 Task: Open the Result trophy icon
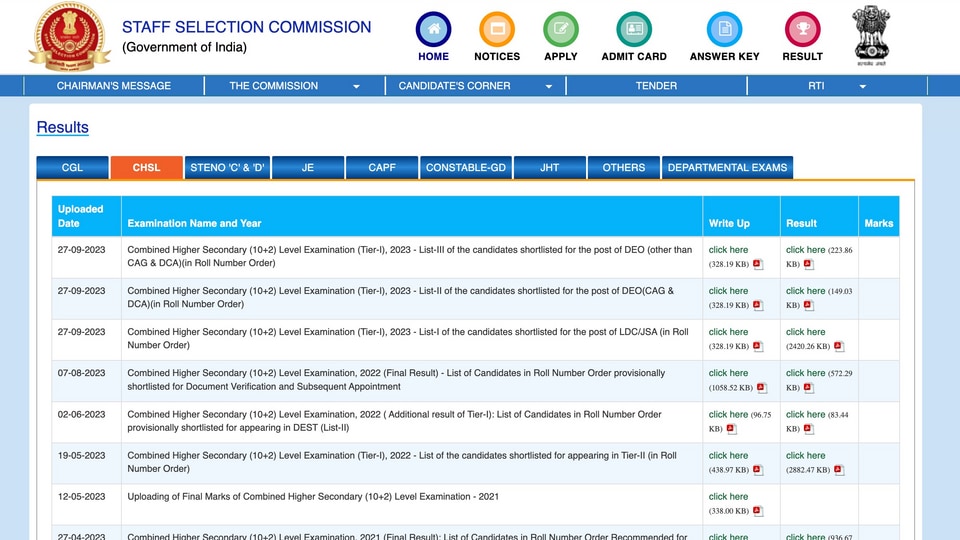(x=802, y=29)
